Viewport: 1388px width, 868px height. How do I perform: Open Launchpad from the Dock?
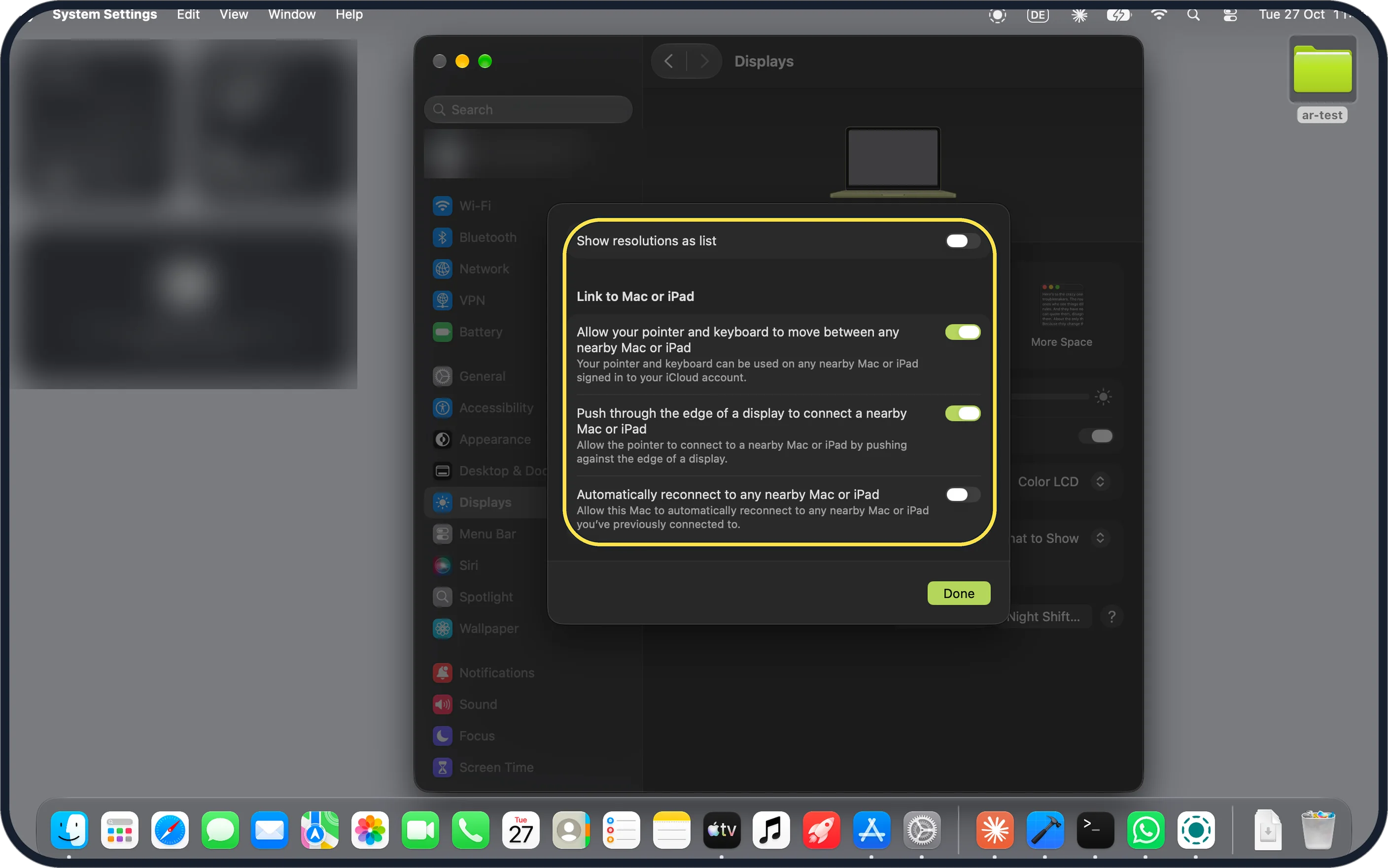tap(119, 830)
